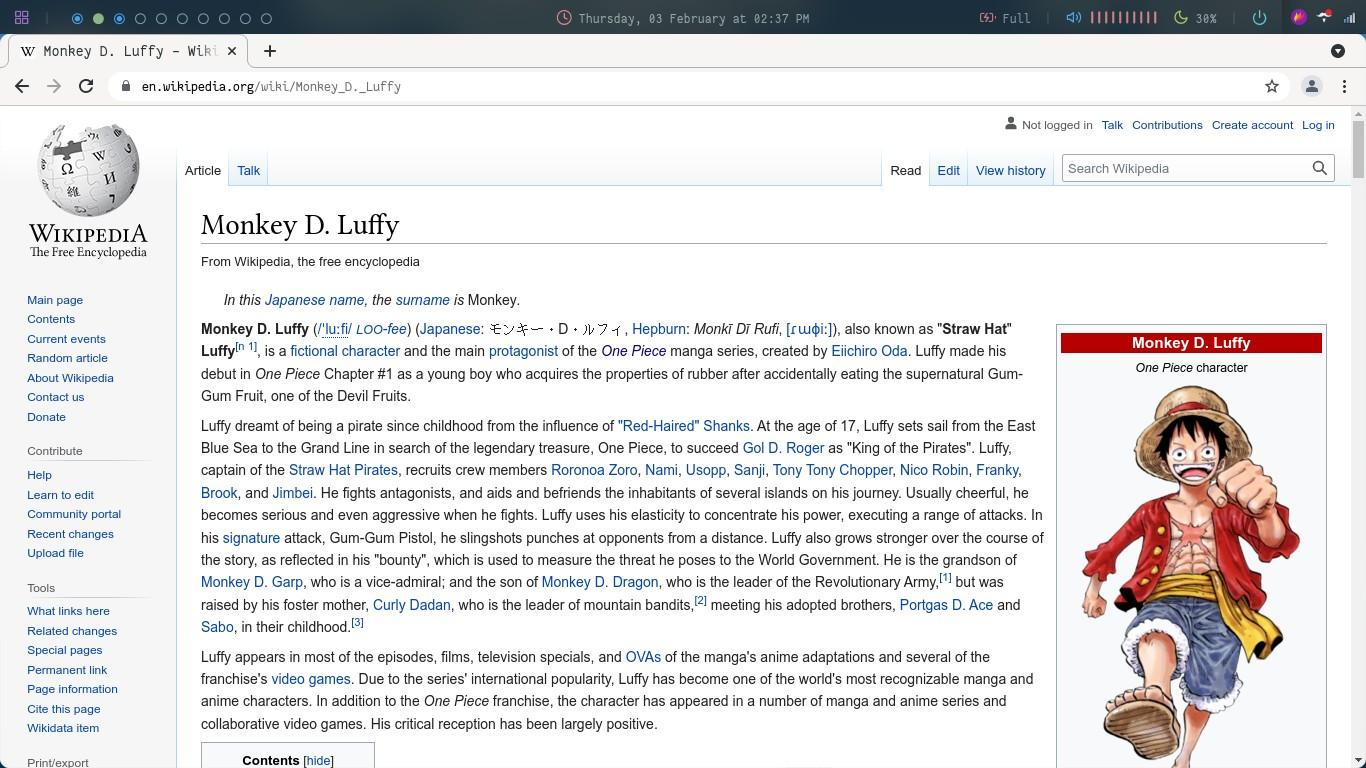Follow the Monkey D. Garp link

252,582
